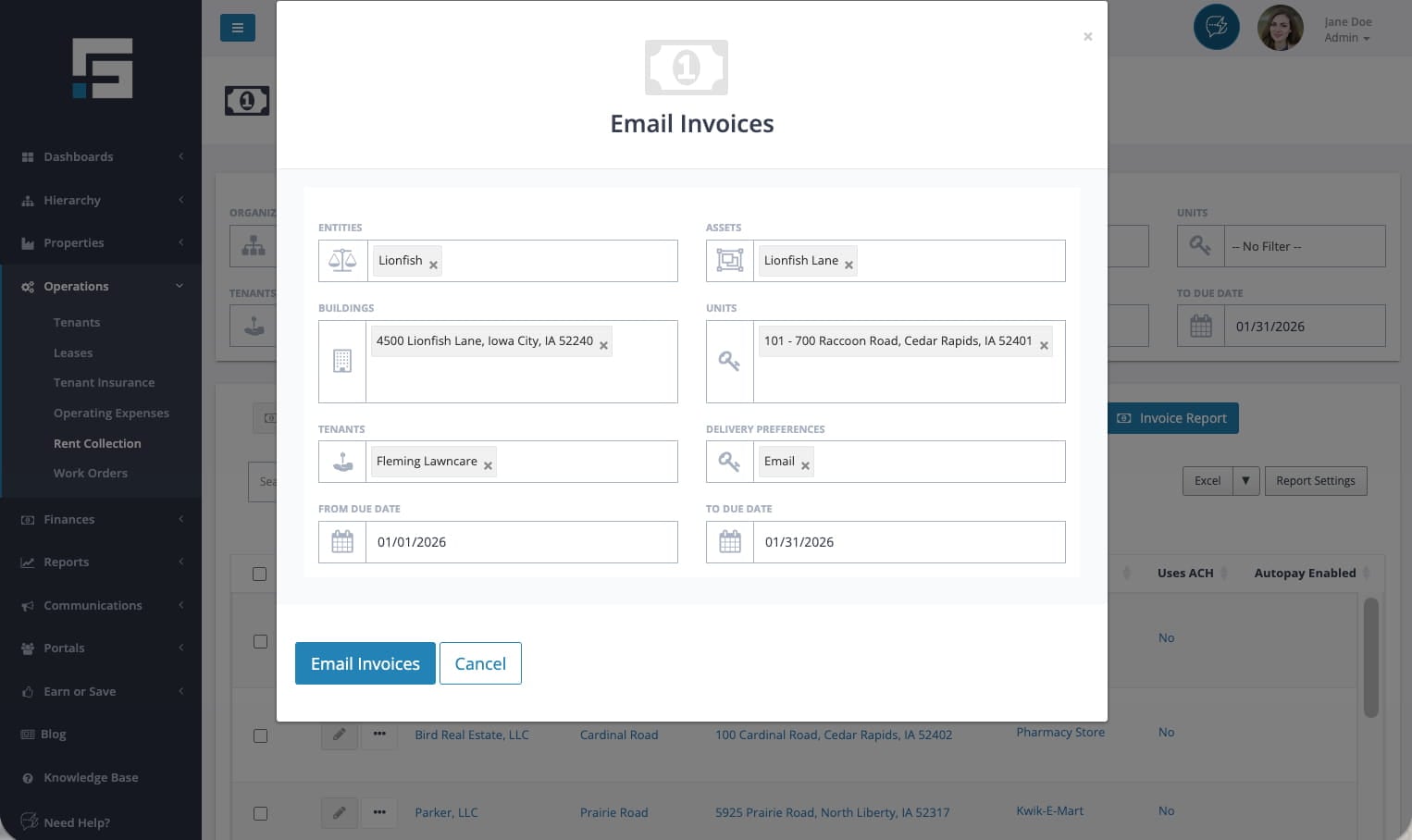Screen dimensions: 1412x840
Task: Click the Email Invoices submit button
Action: point(365,663)
